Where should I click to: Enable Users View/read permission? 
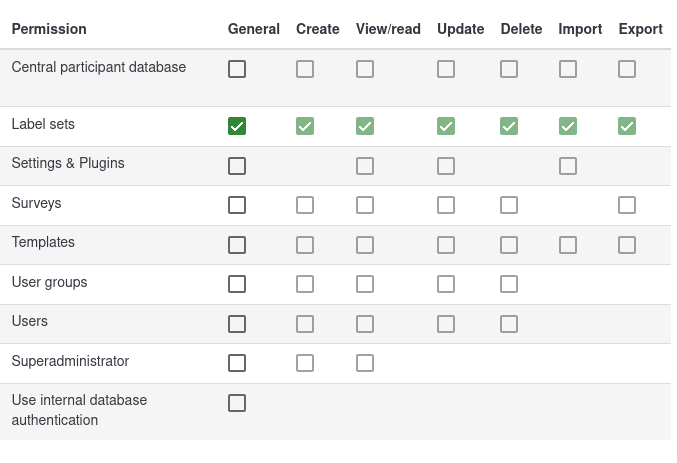coord(365,324)
